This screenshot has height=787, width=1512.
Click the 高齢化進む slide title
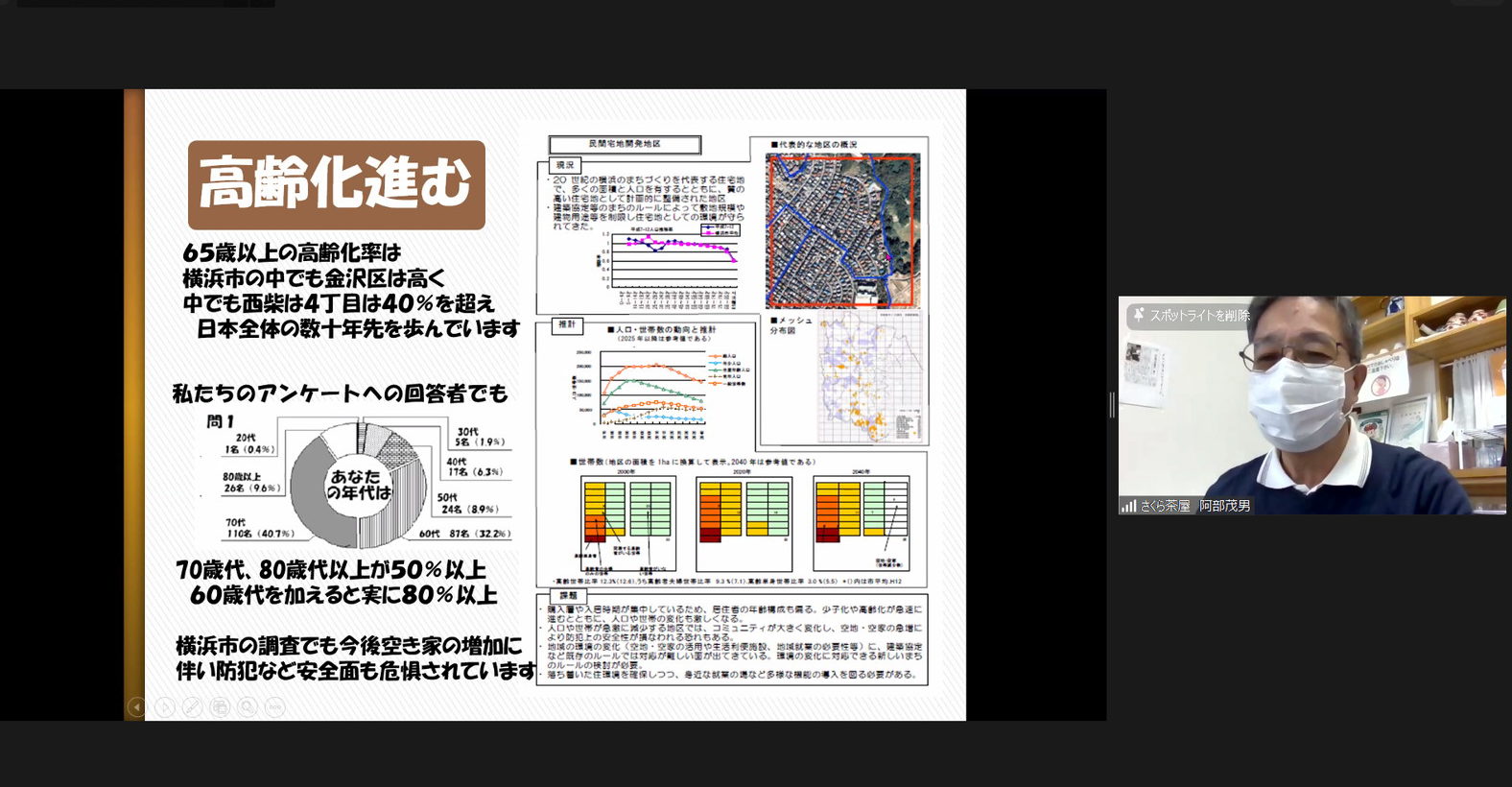[337, 184]
